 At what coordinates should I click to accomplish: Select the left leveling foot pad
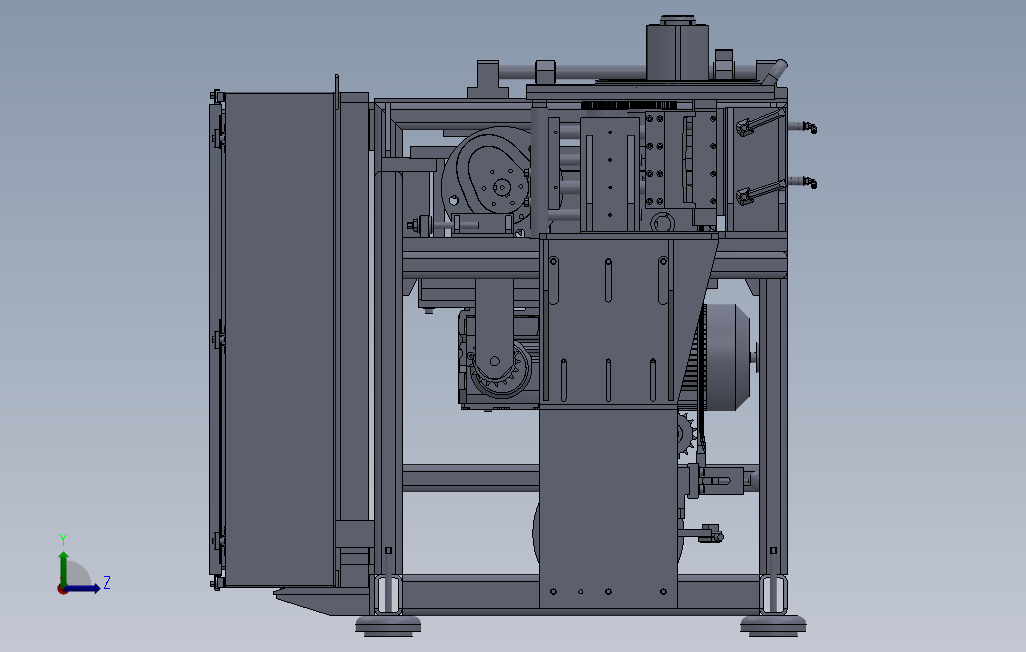point(388,626)
